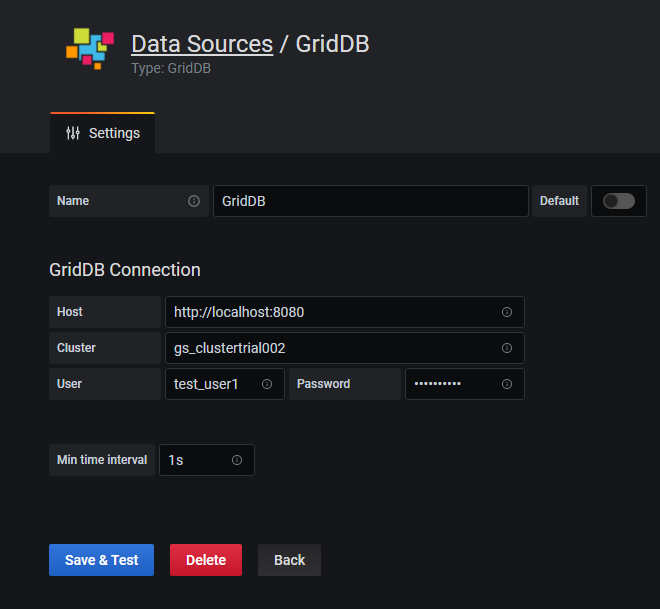Image resolution: width=660 pixels, height=609 pixels.
Task: Click the sliders icon on Settings tab
Action: pos(73,133)
